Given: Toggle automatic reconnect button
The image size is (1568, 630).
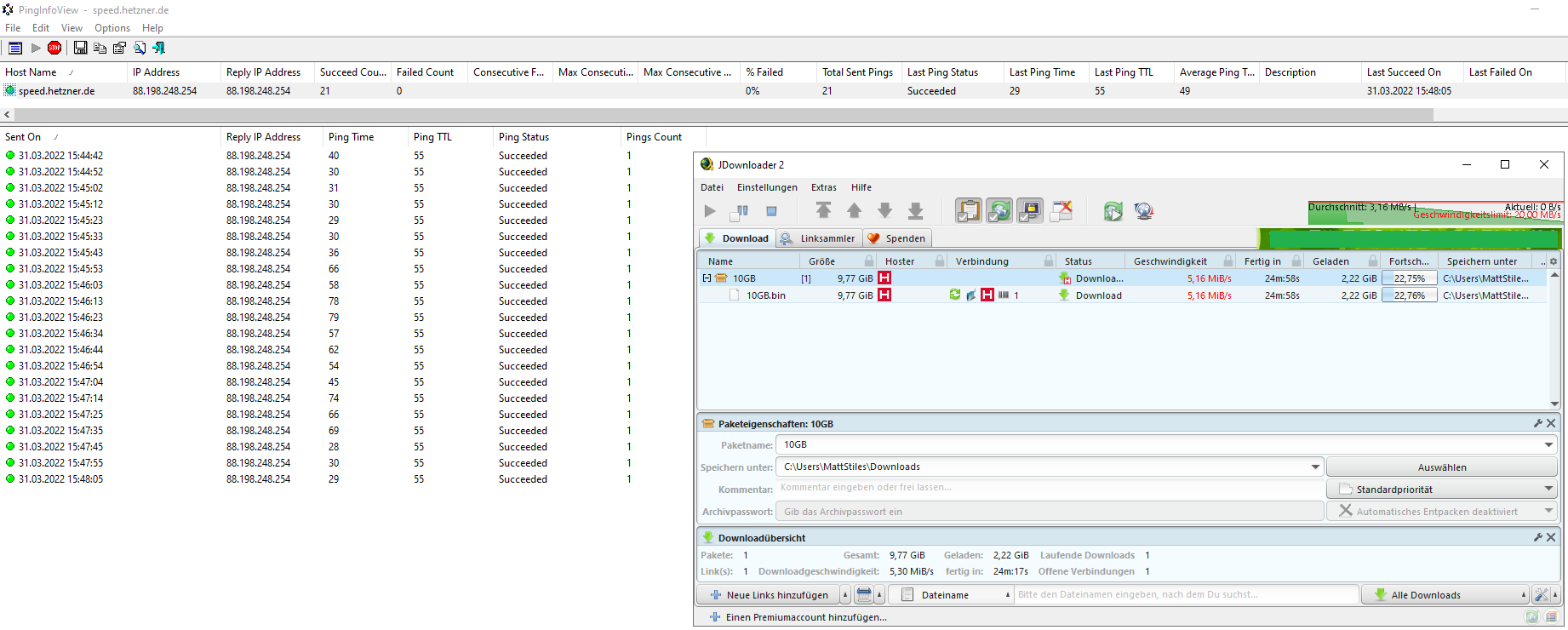Looking at the screenshot, I should coord(999,211).
